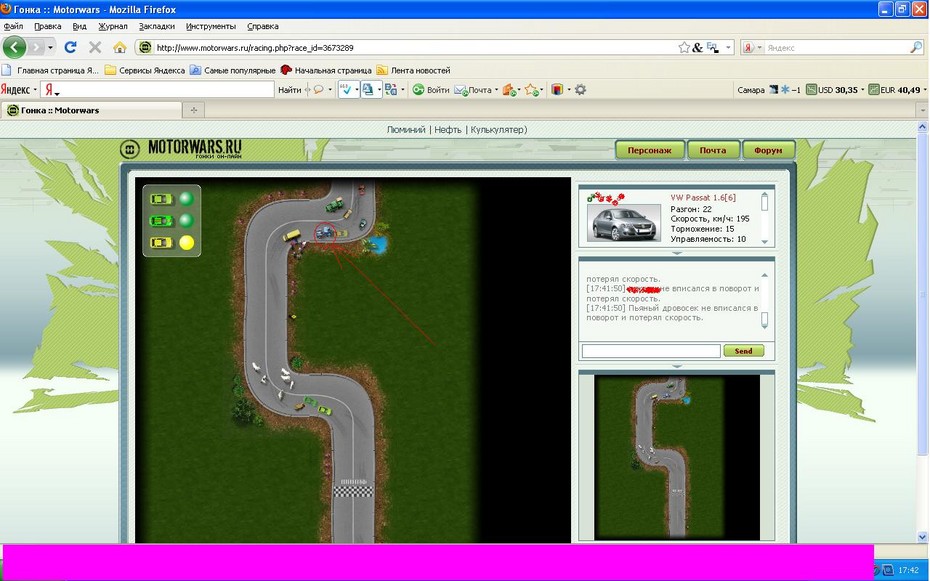Collapse the car info panel via arrow below it
Image resolution: width=930 pixels, height=581 pixels.
677,253
